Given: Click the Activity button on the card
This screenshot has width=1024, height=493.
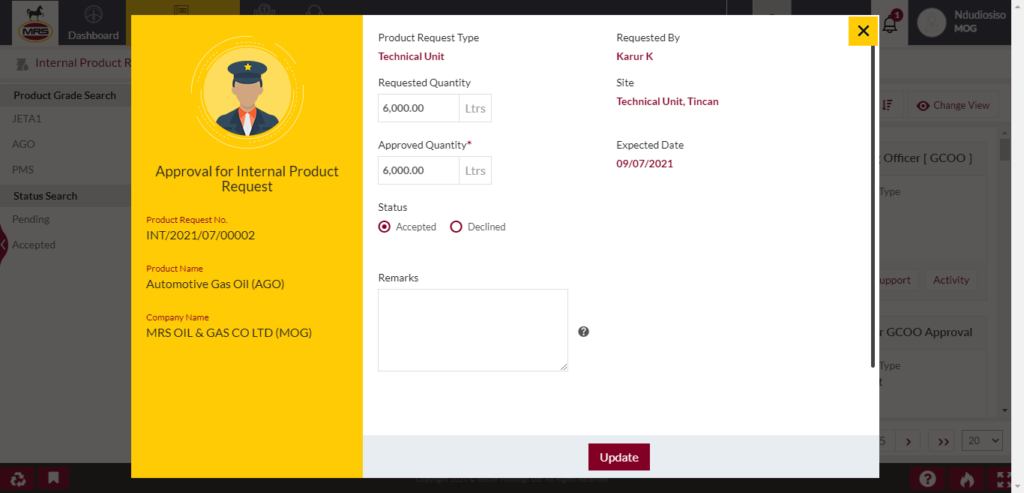Looking at the screenshot, I should [951, 280].
